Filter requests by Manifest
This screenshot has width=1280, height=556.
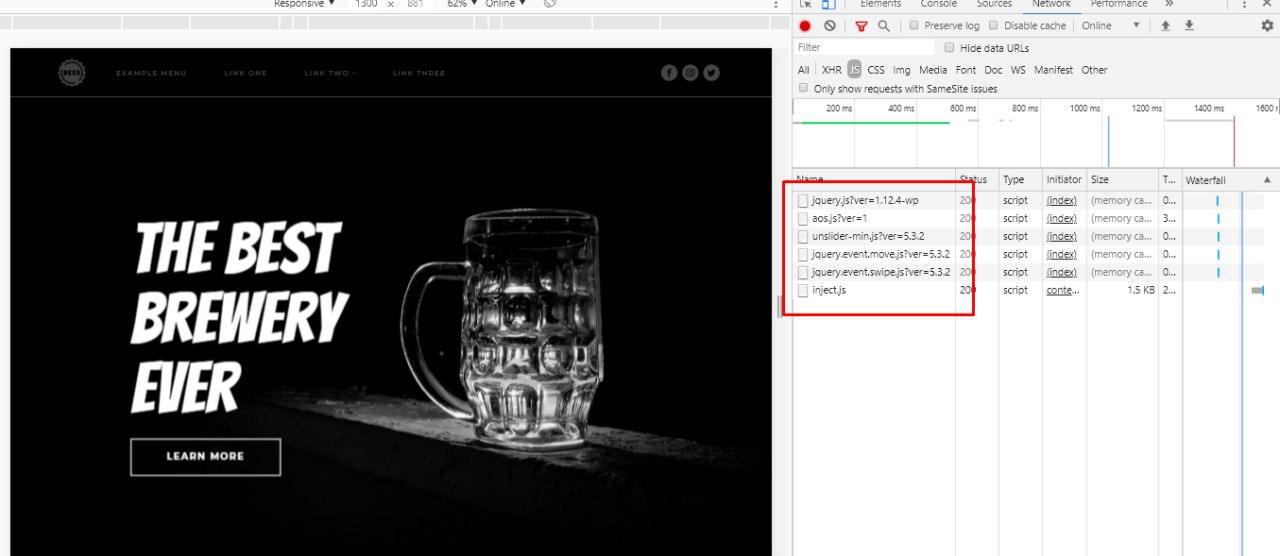(1053, 70)
